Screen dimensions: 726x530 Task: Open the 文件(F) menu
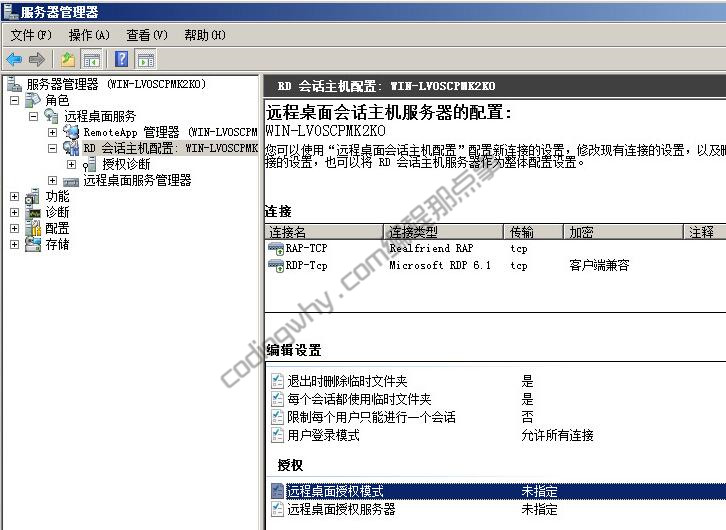point(31,35)
